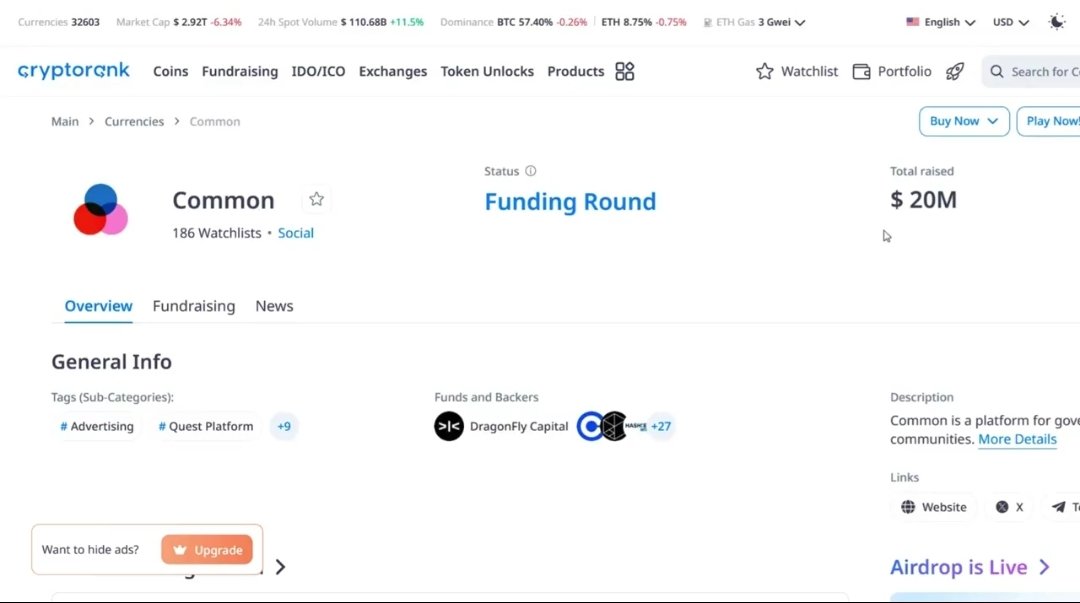Click the Portfolio wallet icon
1080x603 pixels.
[861, 71]
